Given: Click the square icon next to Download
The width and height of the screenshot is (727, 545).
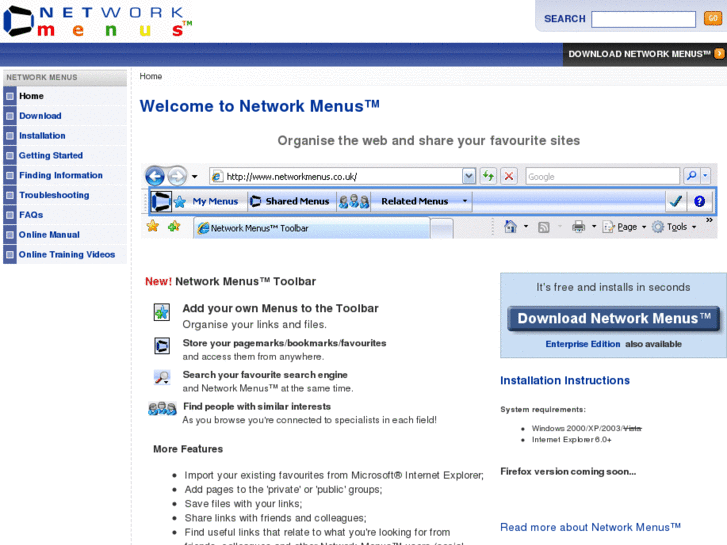Looking at the screenshot, I should click(x=10, y=116).
